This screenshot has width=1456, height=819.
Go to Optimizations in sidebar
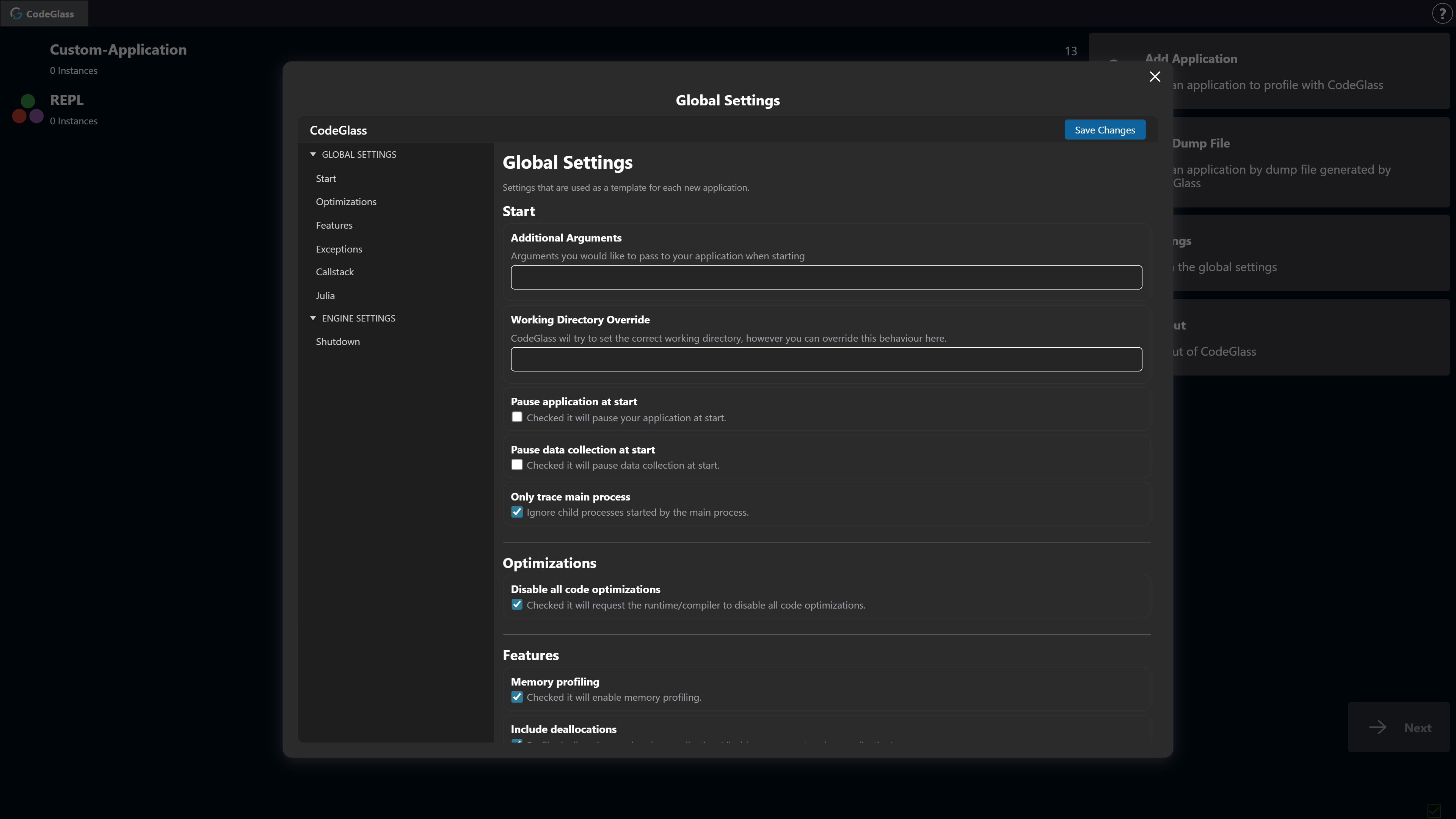[x=346, y=202]
